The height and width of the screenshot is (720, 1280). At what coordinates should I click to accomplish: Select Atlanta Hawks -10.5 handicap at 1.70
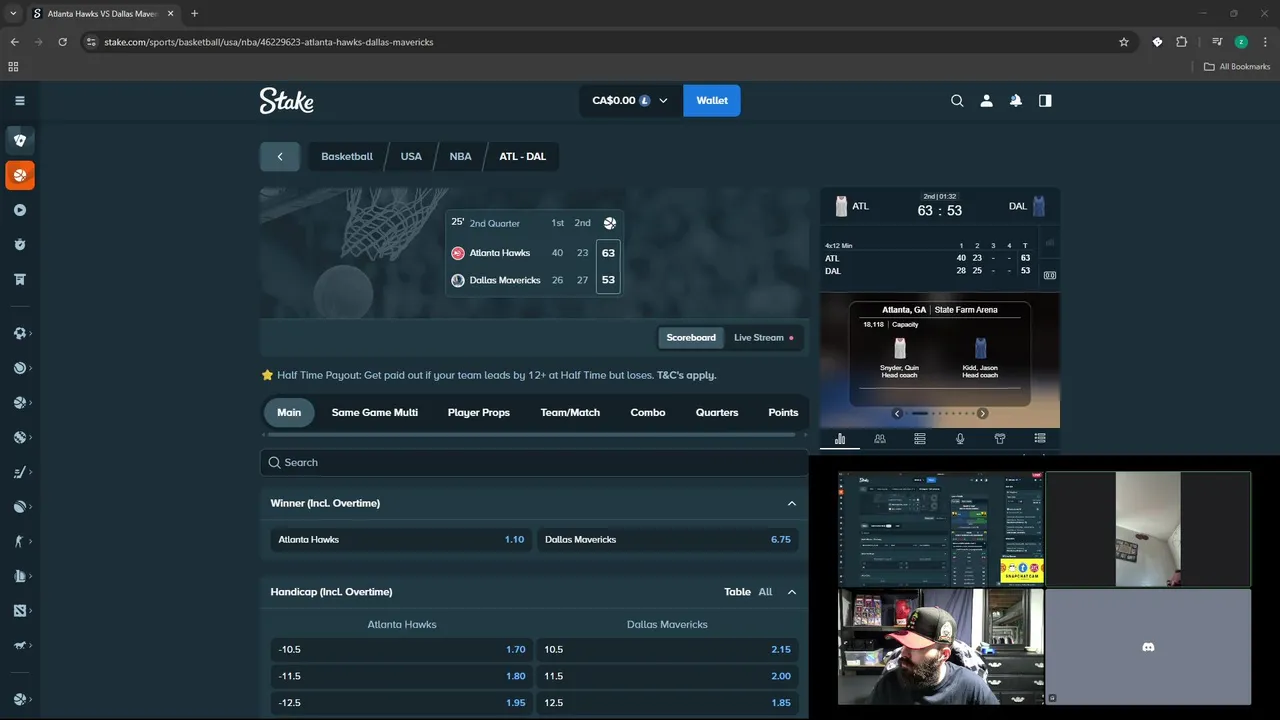pos(401,649)
